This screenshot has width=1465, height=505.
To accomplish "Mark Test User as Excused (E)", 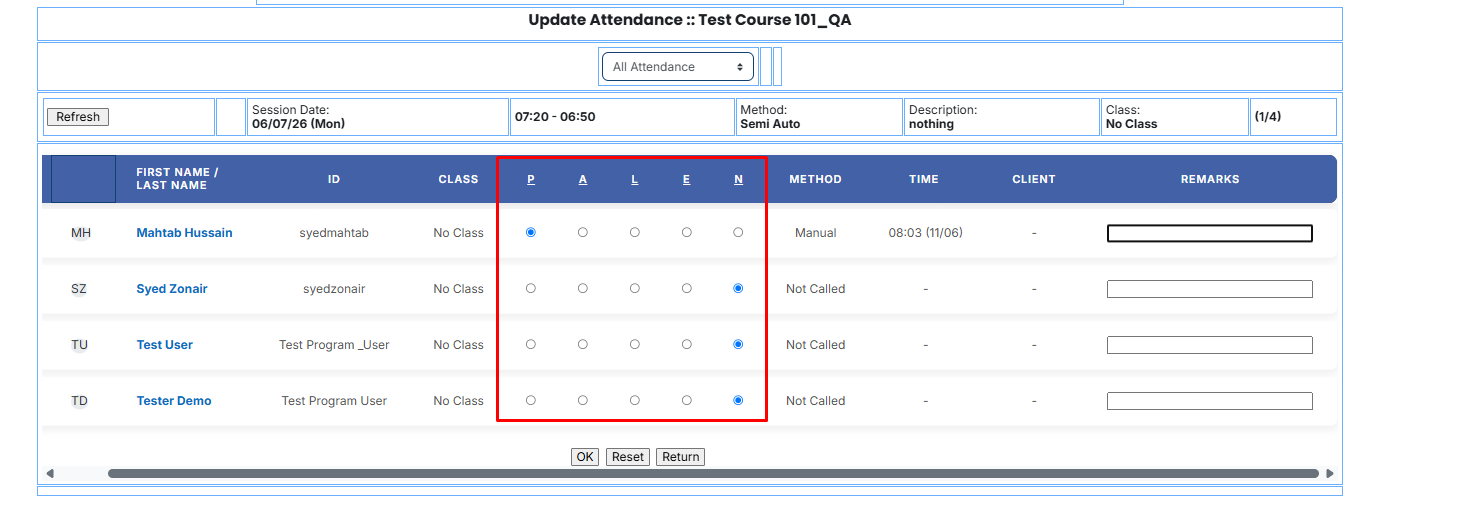I will coord(687,344).
